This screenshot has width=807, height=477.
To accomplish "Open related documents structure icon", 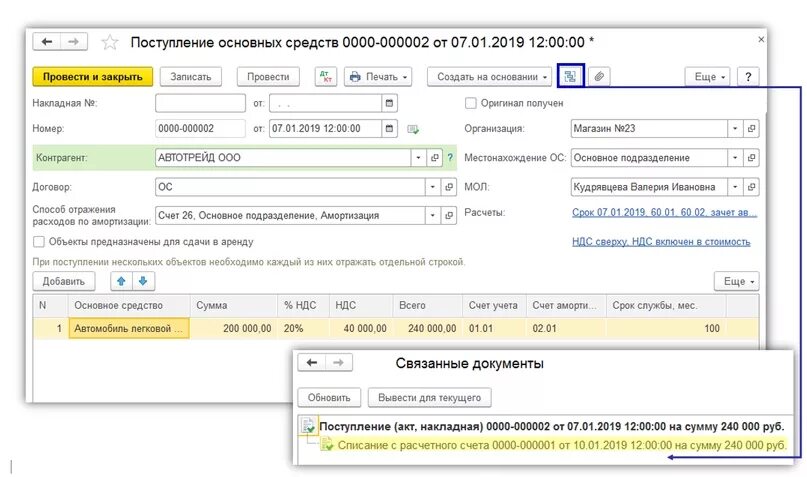I will 570,77.
